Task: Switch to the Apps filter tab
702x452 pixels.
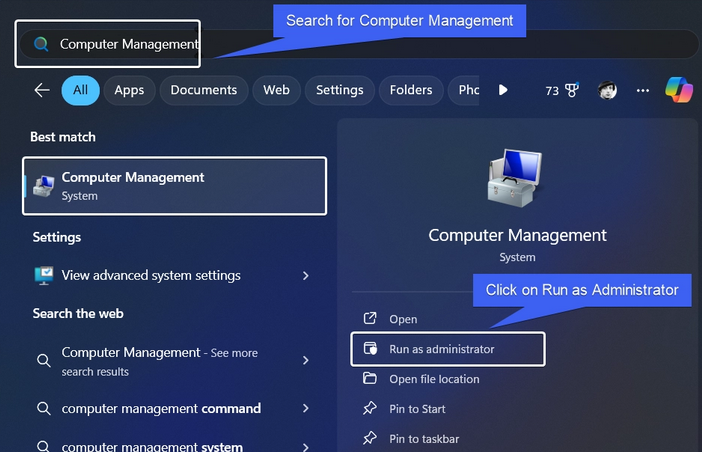Action: click(129, 90)
